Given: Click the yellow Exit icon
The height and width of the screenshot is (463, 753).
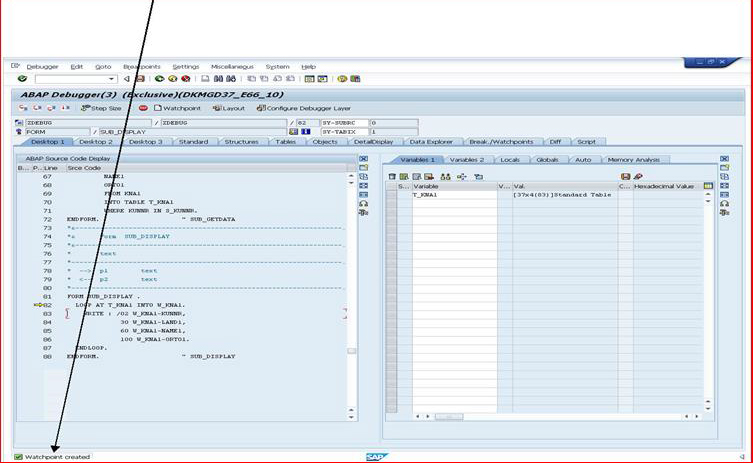Looking at the screenshot, I should (x=172, y=79).
